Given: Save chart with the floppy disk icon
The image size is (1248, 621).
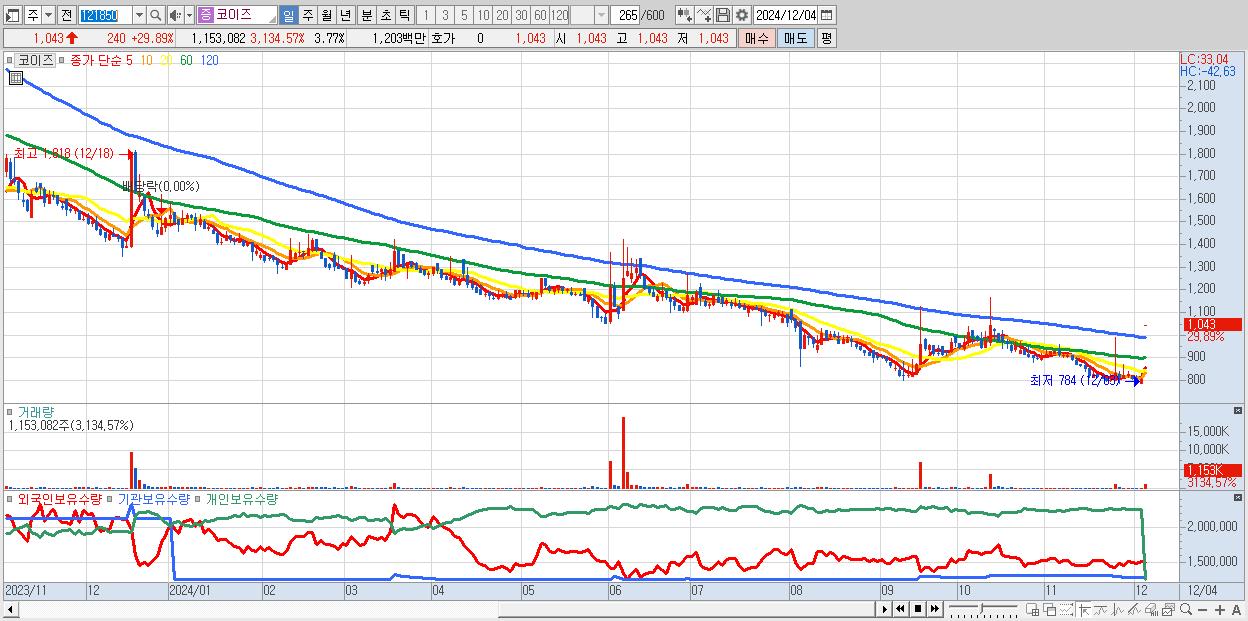Looking at the screenshot, I should click(x=722, y=15).
